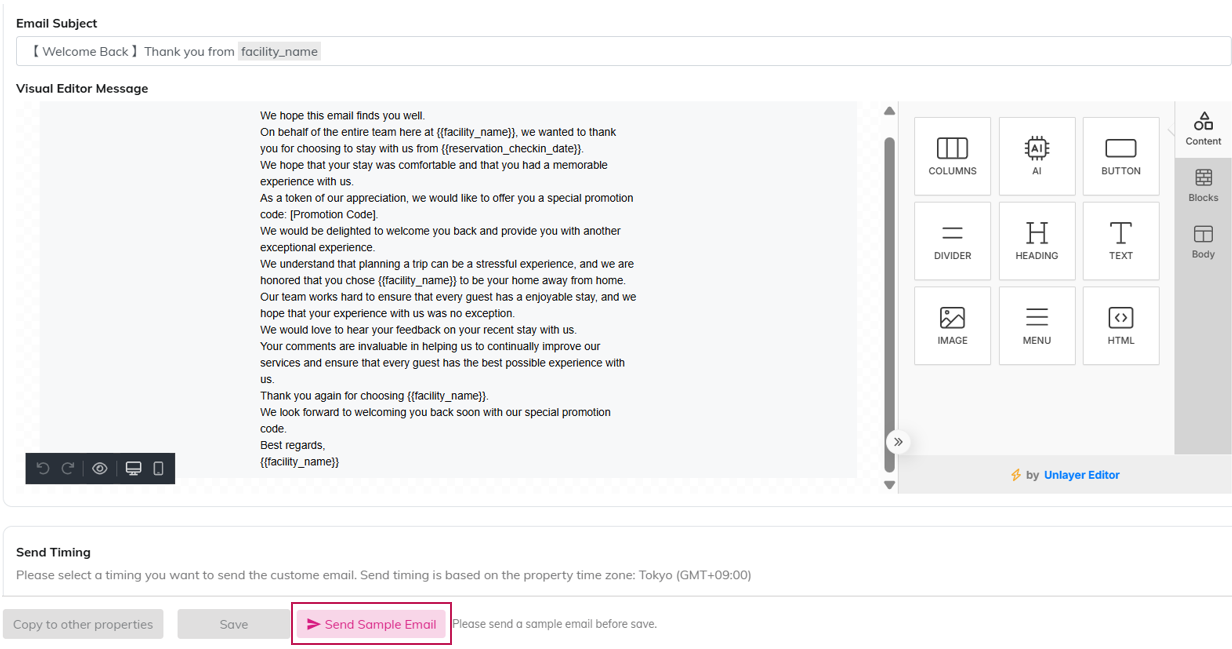
Task: Collapse the editor side panel
Action: tap(898, 442)
